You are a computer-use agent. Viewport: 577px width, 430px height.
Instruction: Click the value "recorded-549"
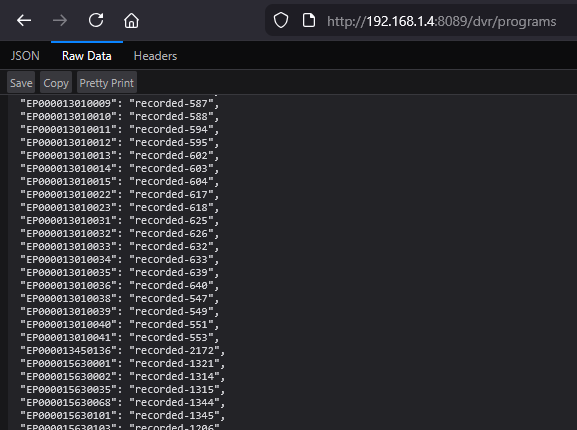171,312
